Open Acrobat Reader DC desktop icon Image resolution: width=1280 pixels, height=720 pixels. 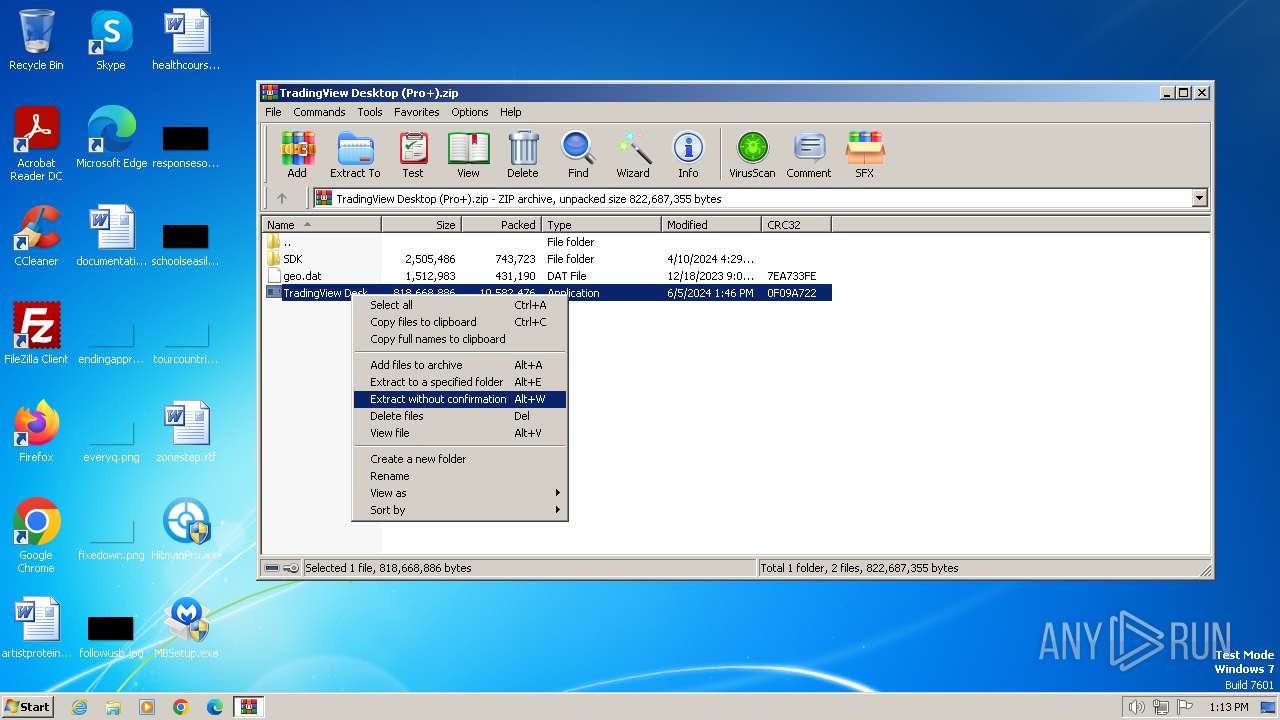tap(36, 145)
